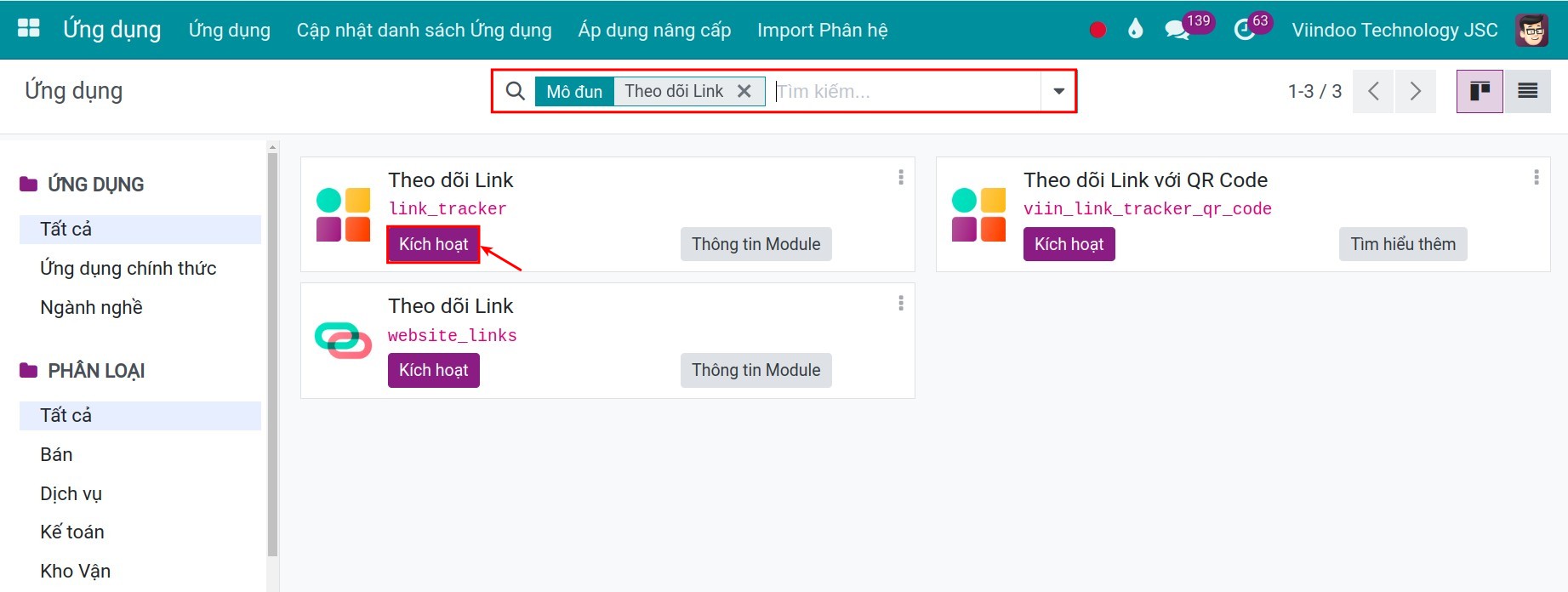Click the ỨNG DỤNG section header text
Screen dimensions: 1568x592
96,185
